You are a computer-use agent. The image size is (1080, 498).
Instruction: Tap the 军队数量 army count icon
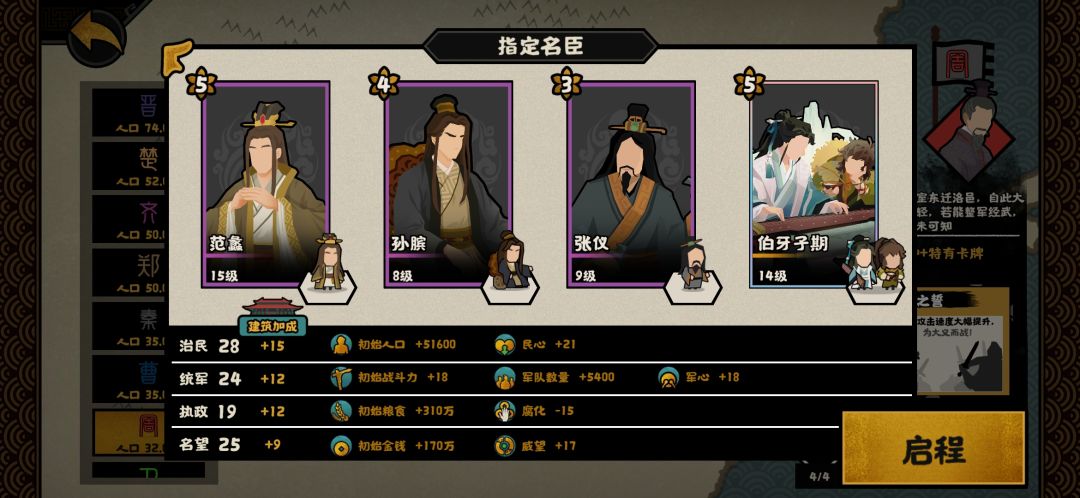point(505,377)
